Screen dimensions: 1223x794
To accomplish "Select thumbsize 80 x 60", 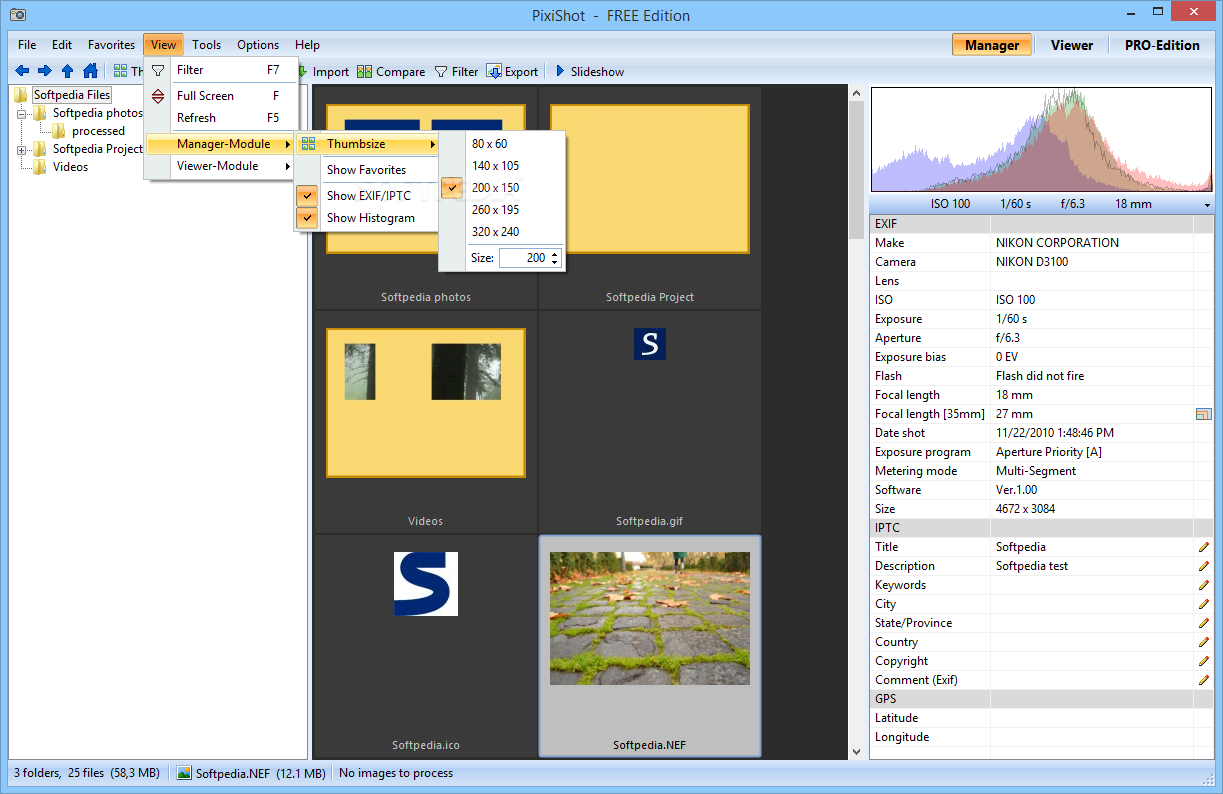I will click(502, 144).
